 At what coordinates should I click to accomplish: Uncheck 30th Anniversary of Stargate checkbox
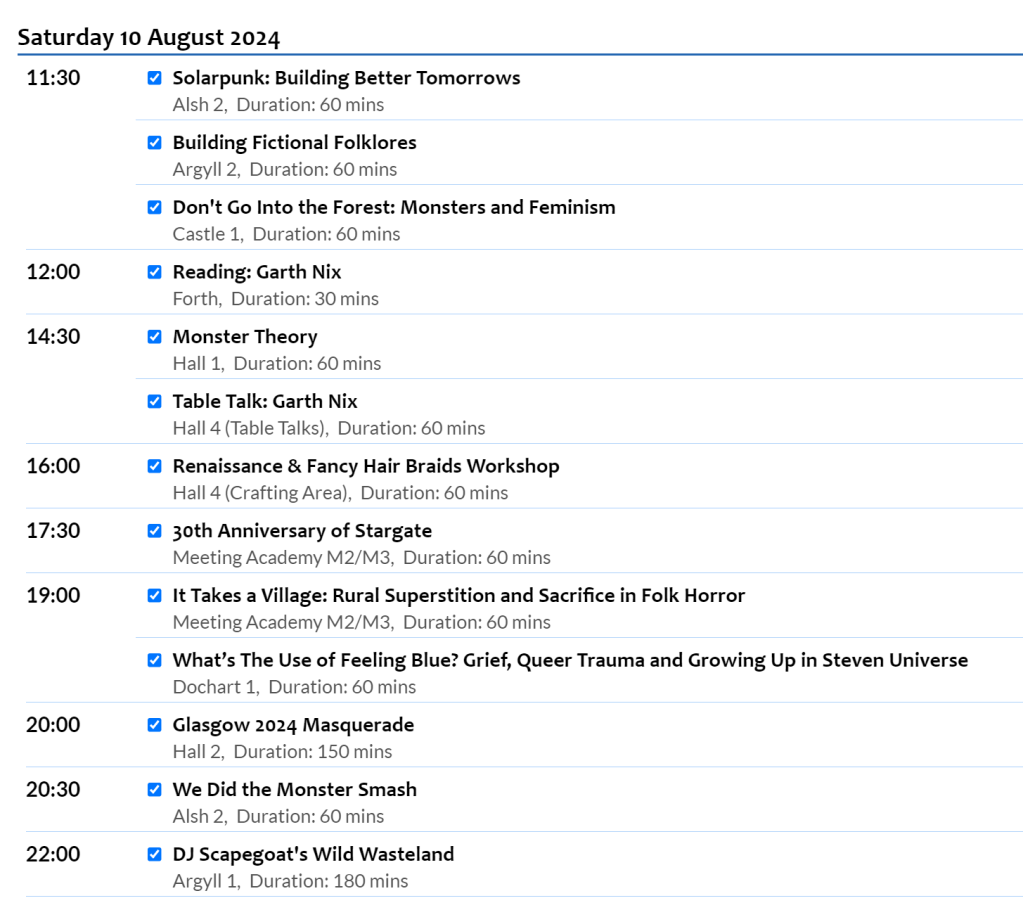[x=154, y=531]
